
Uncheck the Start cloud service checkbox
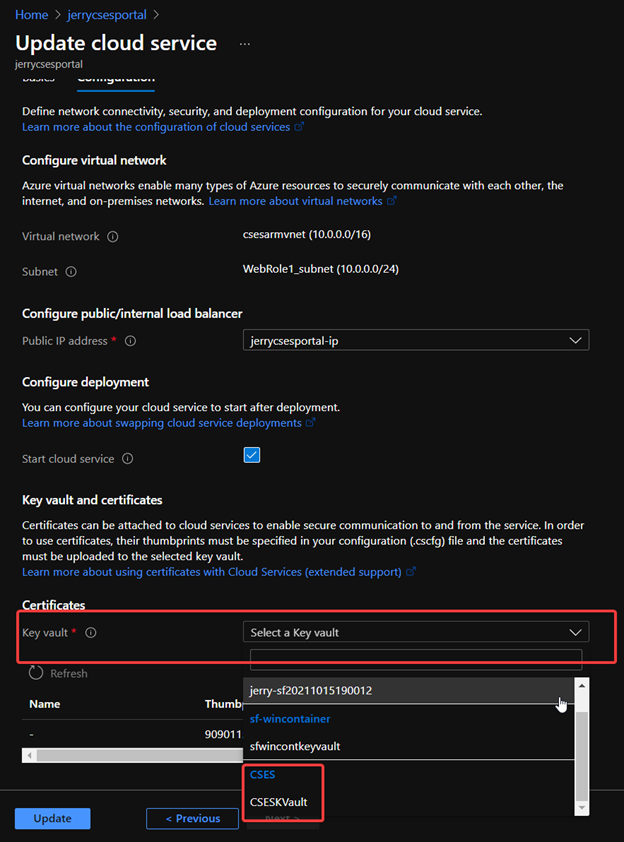pos(252,455)
